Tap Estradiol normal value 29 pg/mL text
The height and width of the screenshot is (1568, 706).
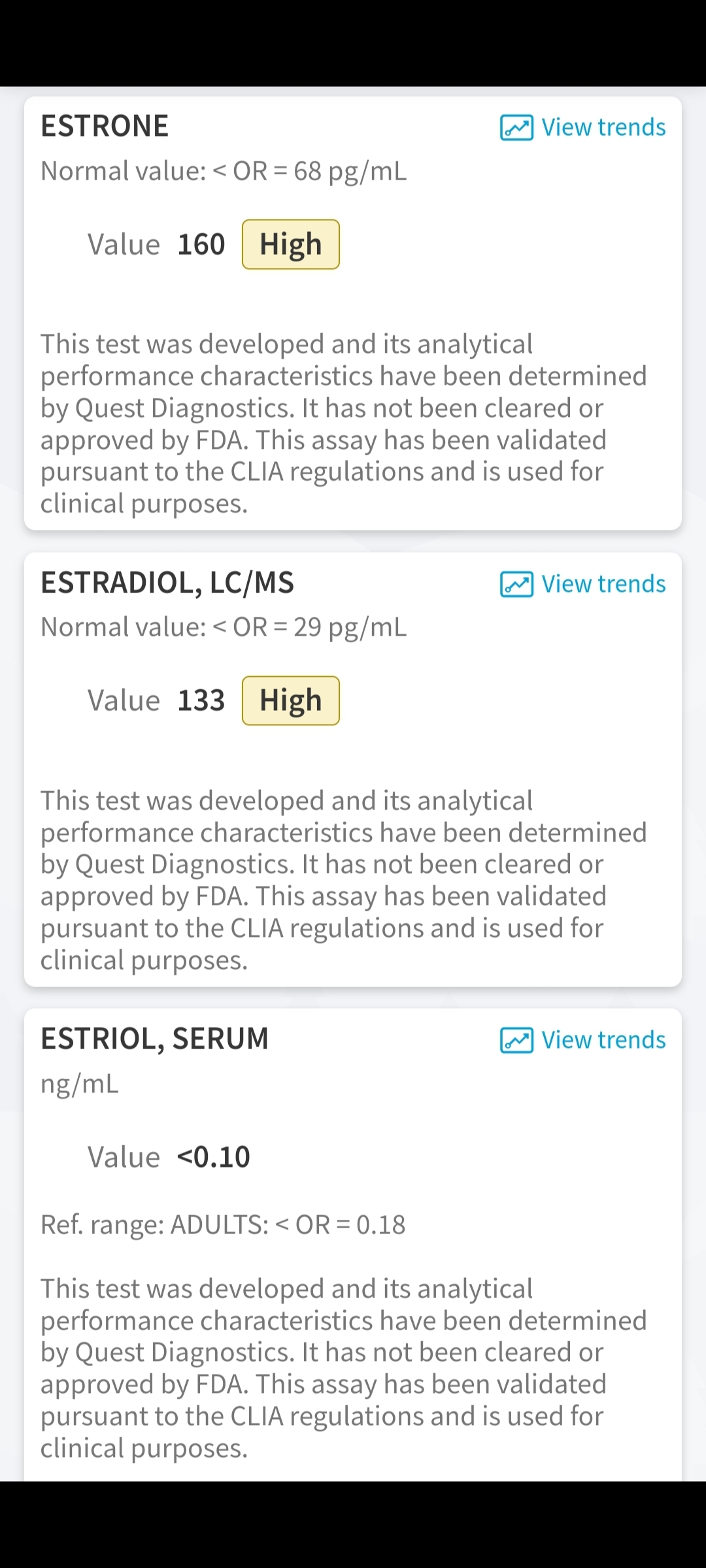pyautogui.click(x=224, y=627)
